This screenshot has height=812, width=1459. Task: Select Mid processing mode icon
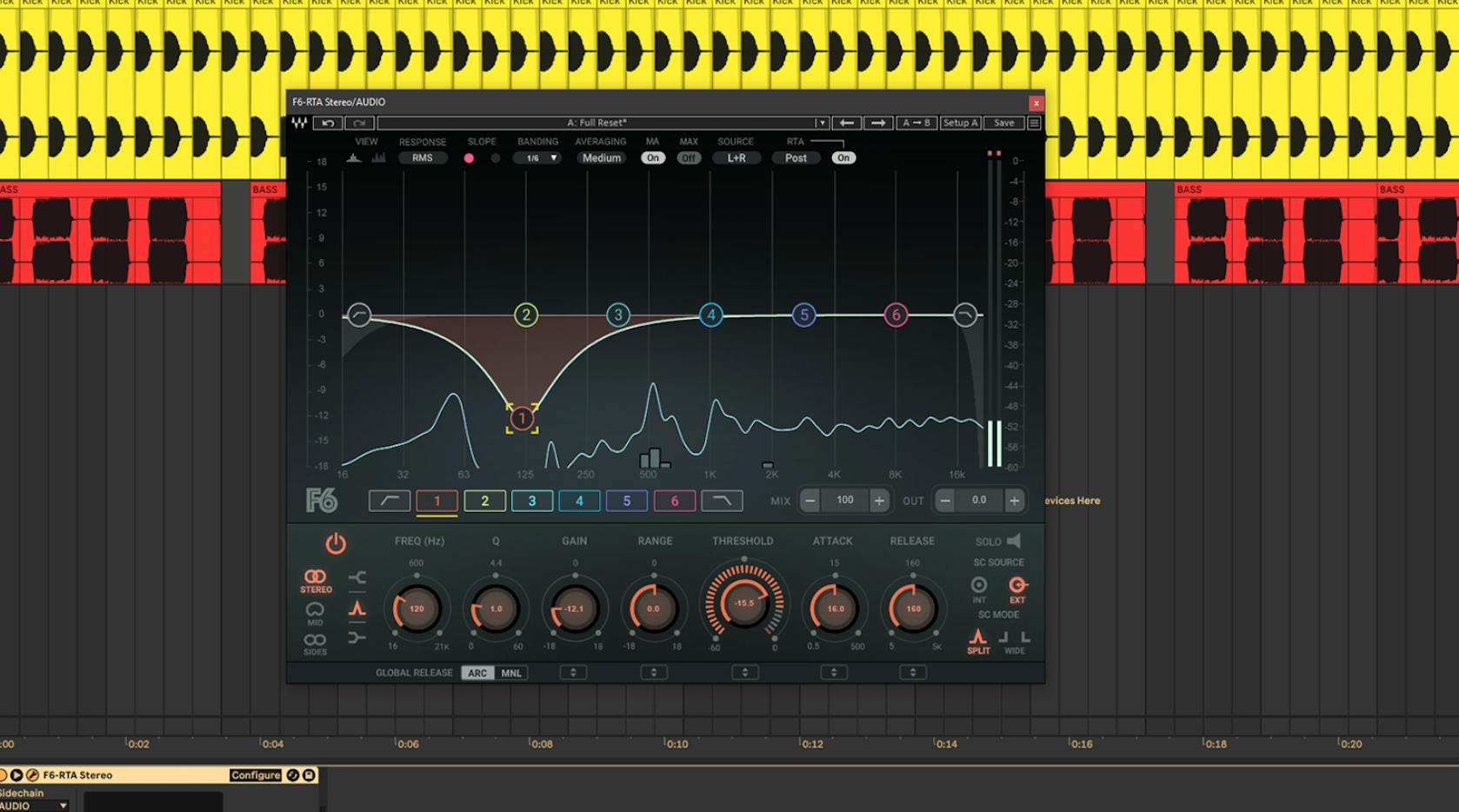point(315,614)
